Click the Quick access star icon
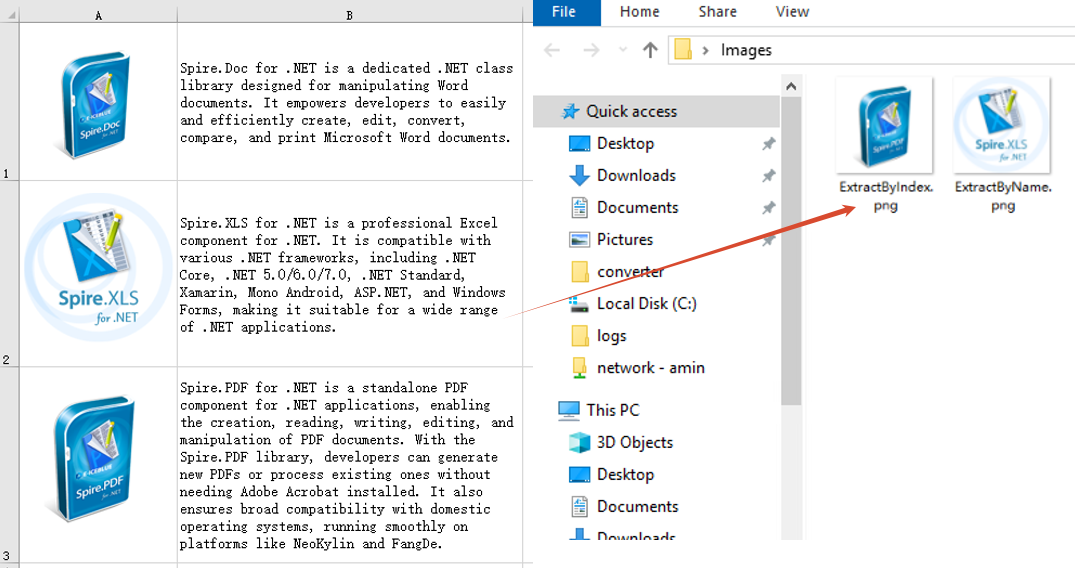The width and height of the screenshot is (1075, 568). (570, 111)
